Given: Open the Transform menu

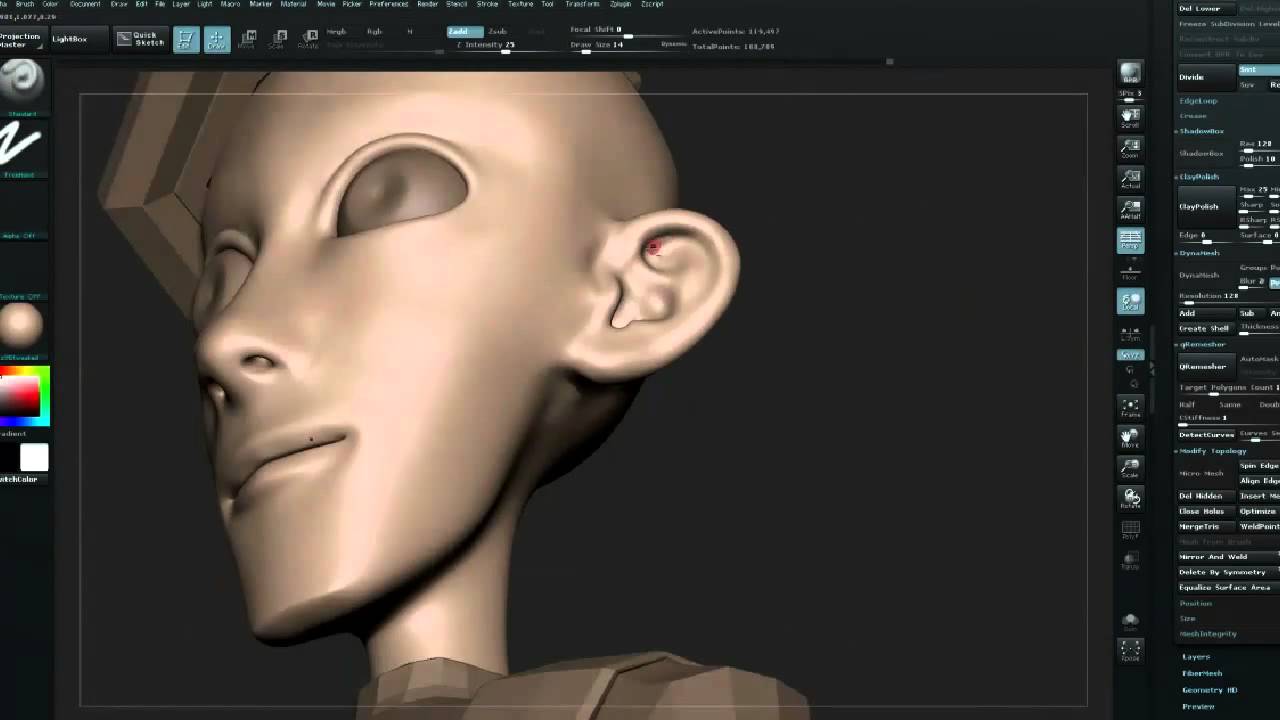Looking at the screenshot, I should coord(582,4).
